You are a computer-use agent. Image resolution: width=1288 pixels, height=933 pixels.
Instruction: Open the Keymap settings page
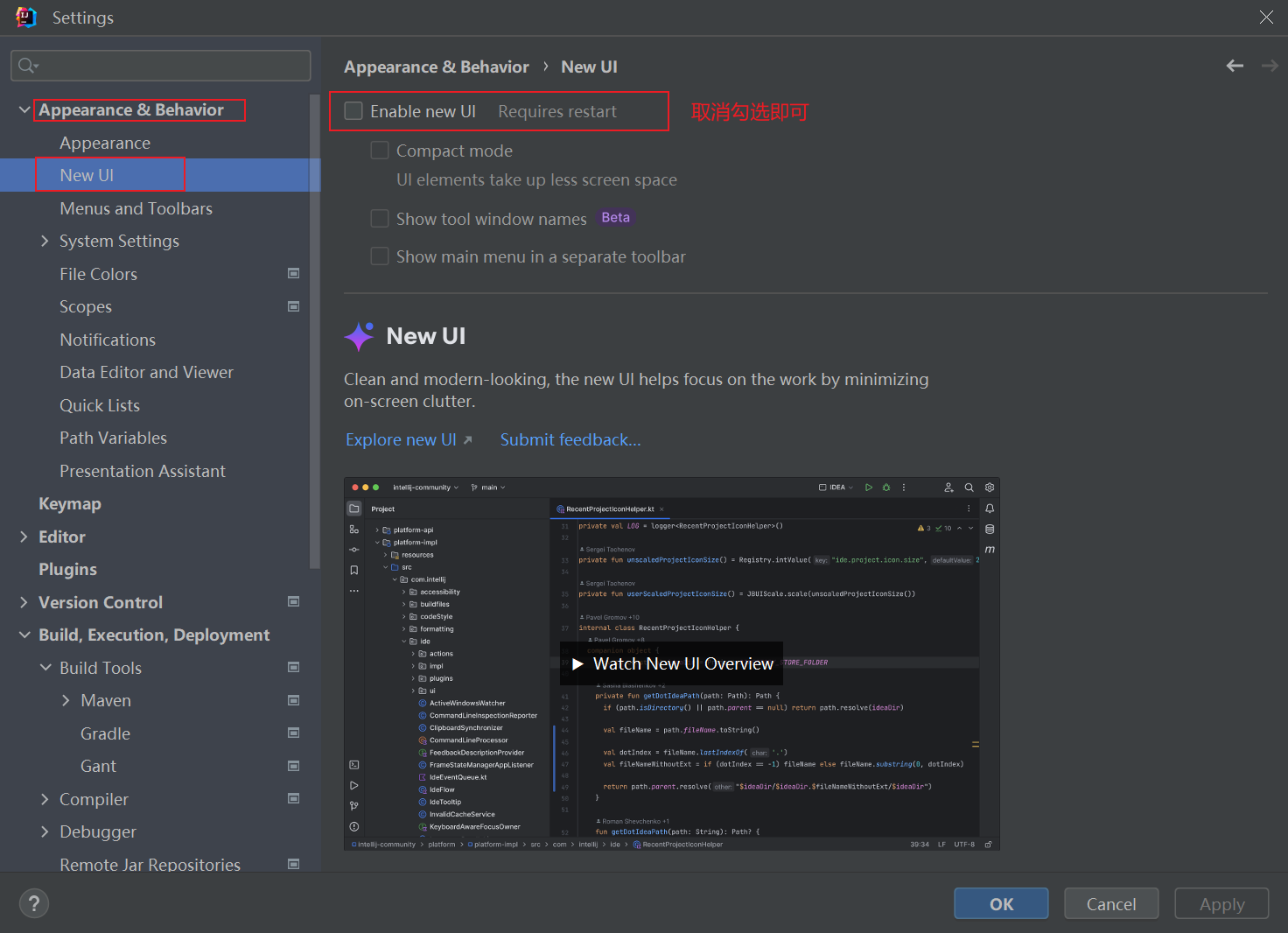70,503
